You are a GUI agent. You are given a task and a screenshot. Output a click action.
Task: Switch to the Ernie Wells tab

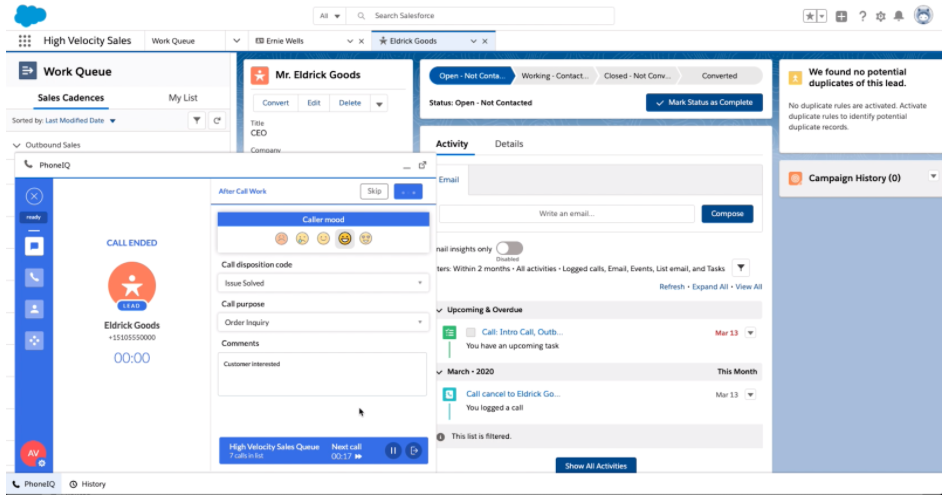[284, 41]
